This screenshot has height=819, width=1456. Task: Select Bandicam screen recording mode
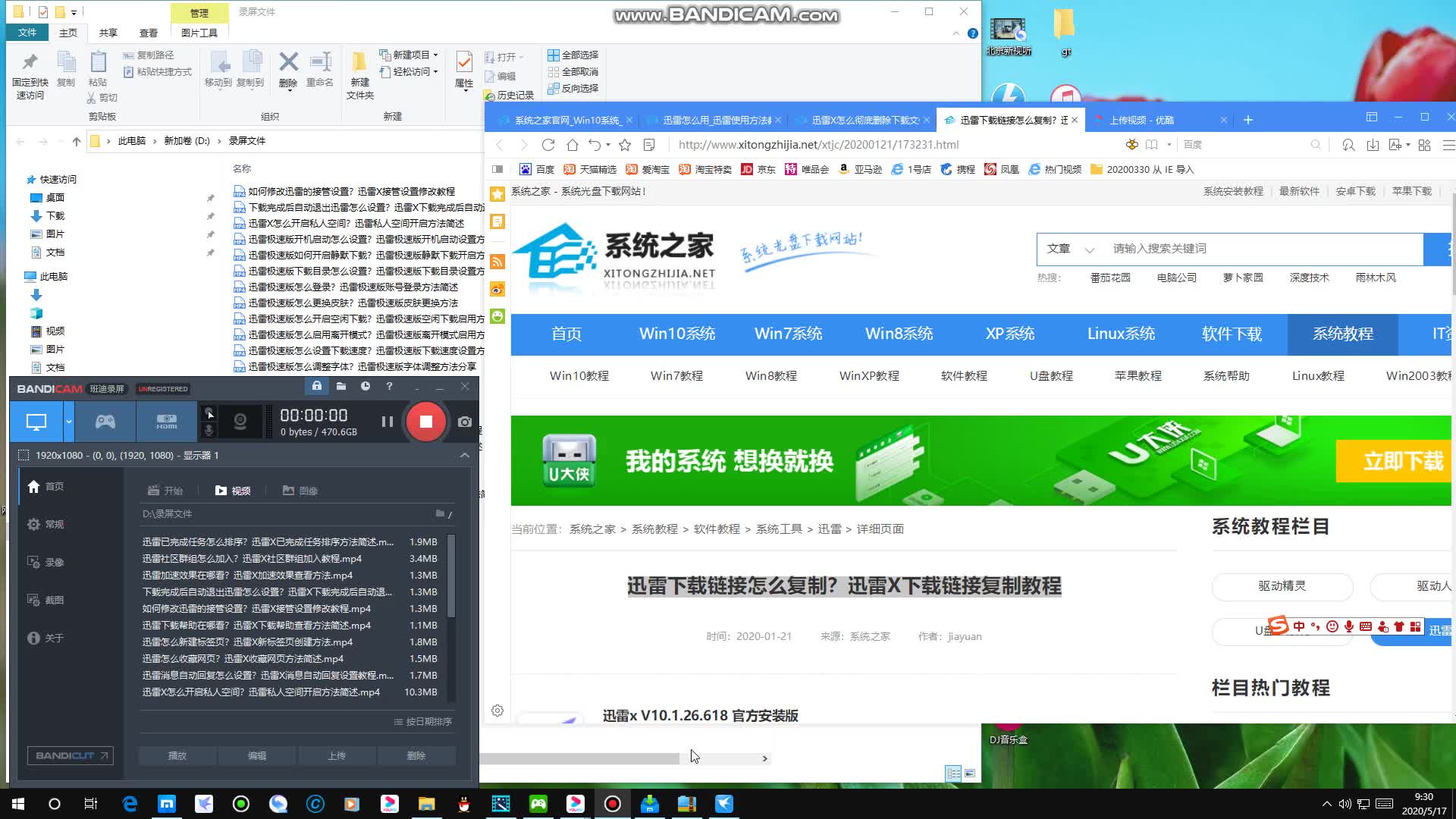(x=36, y=422)
